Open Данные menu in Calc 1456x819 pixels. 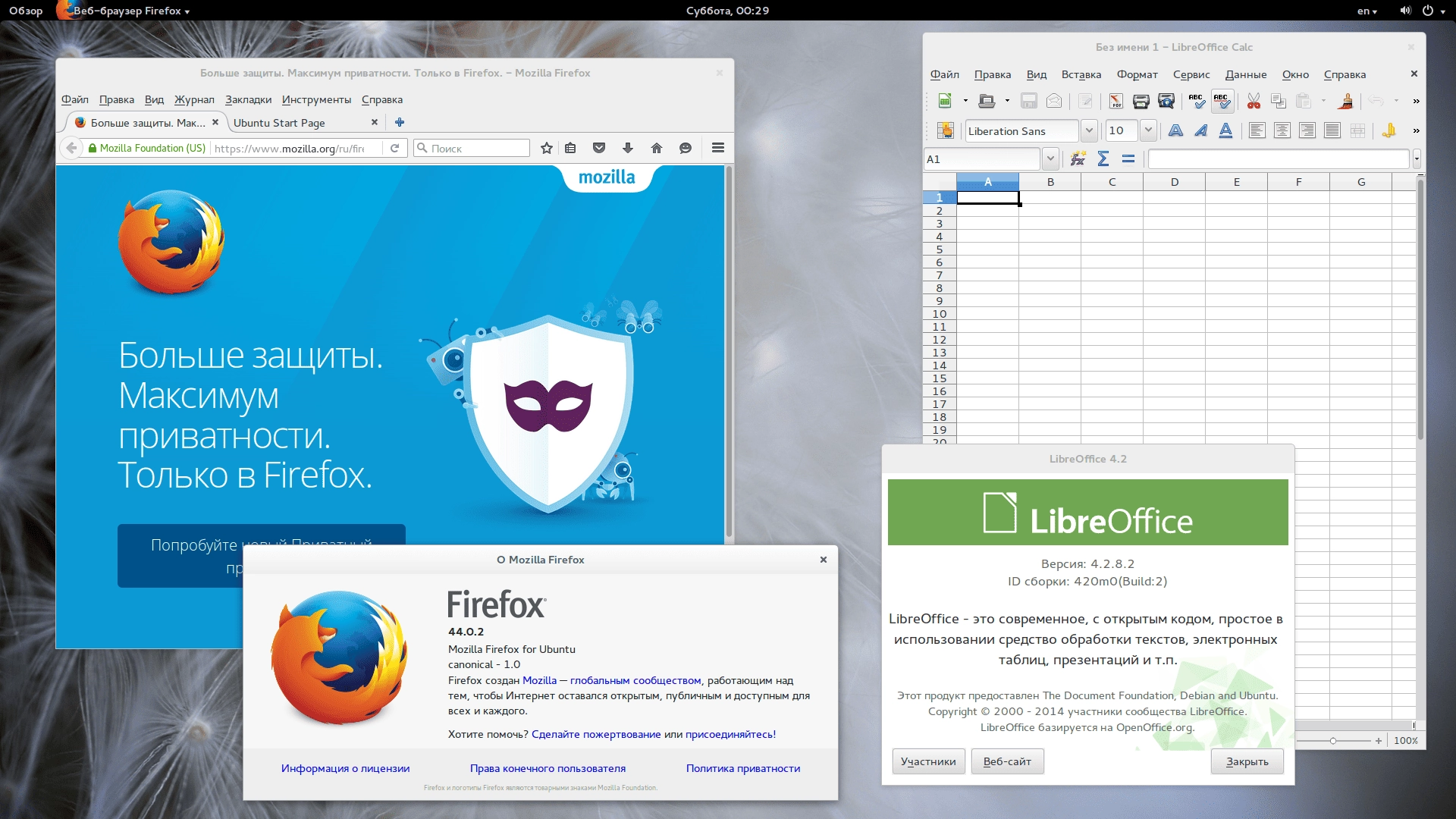point(1245,74)
